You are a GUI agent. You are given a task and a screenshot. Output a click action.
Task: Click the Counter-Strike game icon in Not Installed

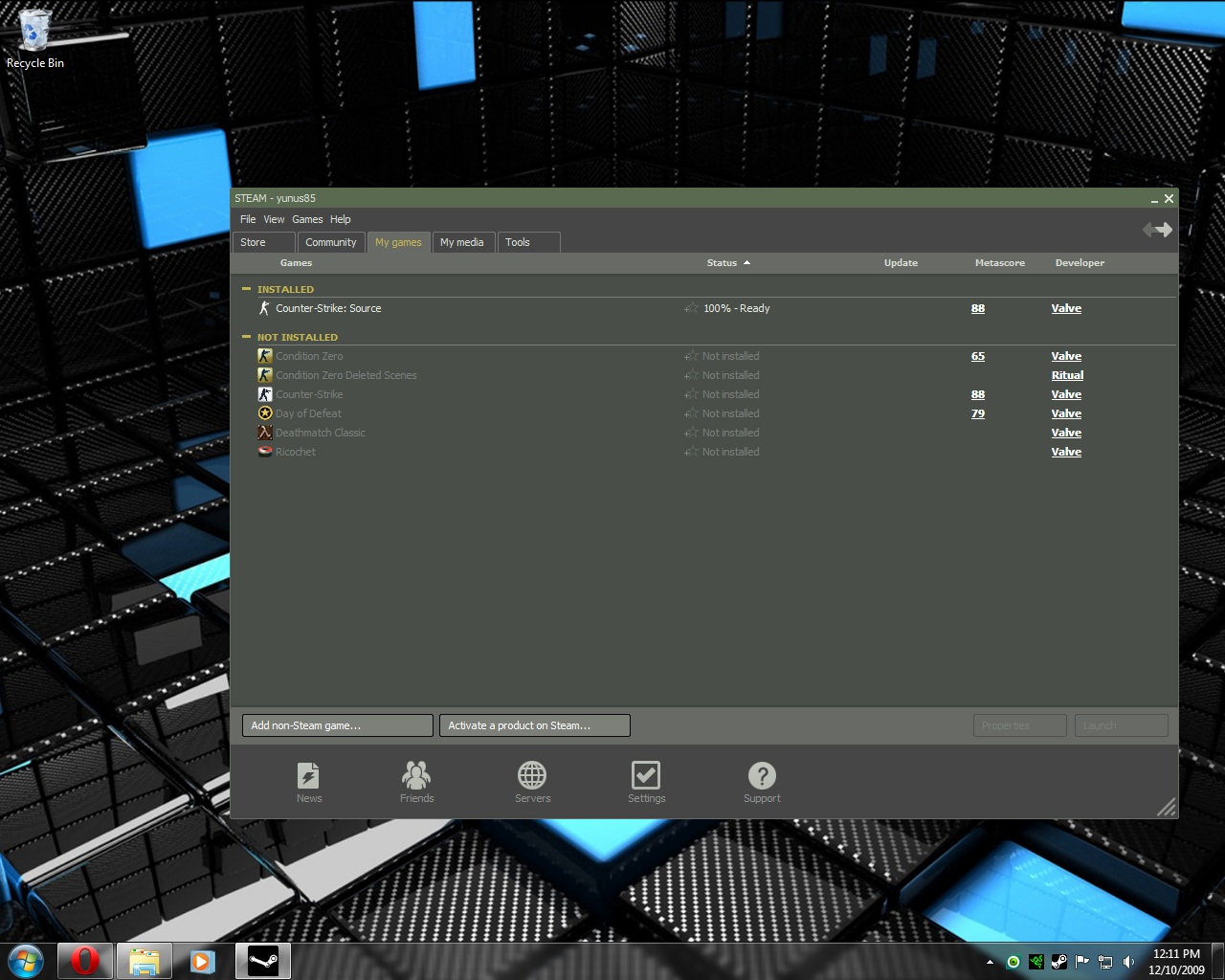click(265, 394)
